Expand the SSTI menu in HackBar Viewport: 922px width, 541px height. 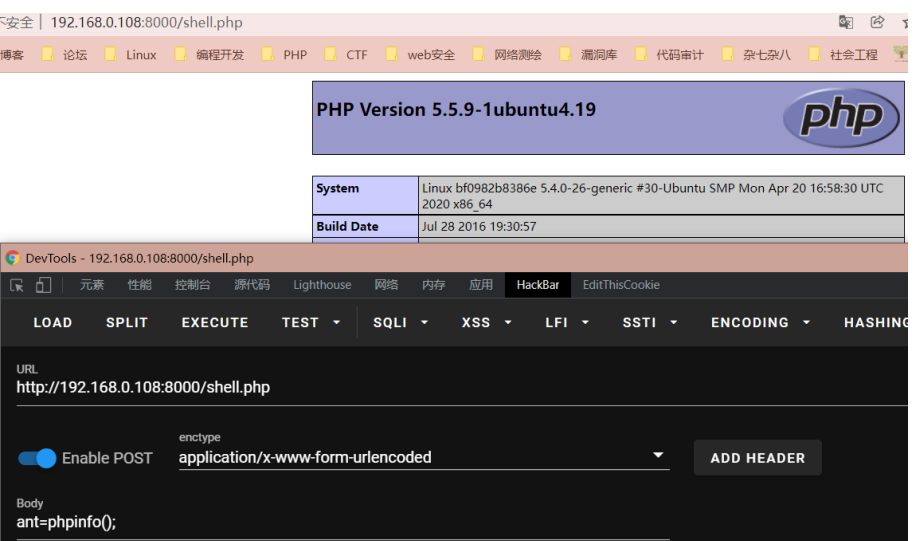pyautogui.click(x=650, y=322)
